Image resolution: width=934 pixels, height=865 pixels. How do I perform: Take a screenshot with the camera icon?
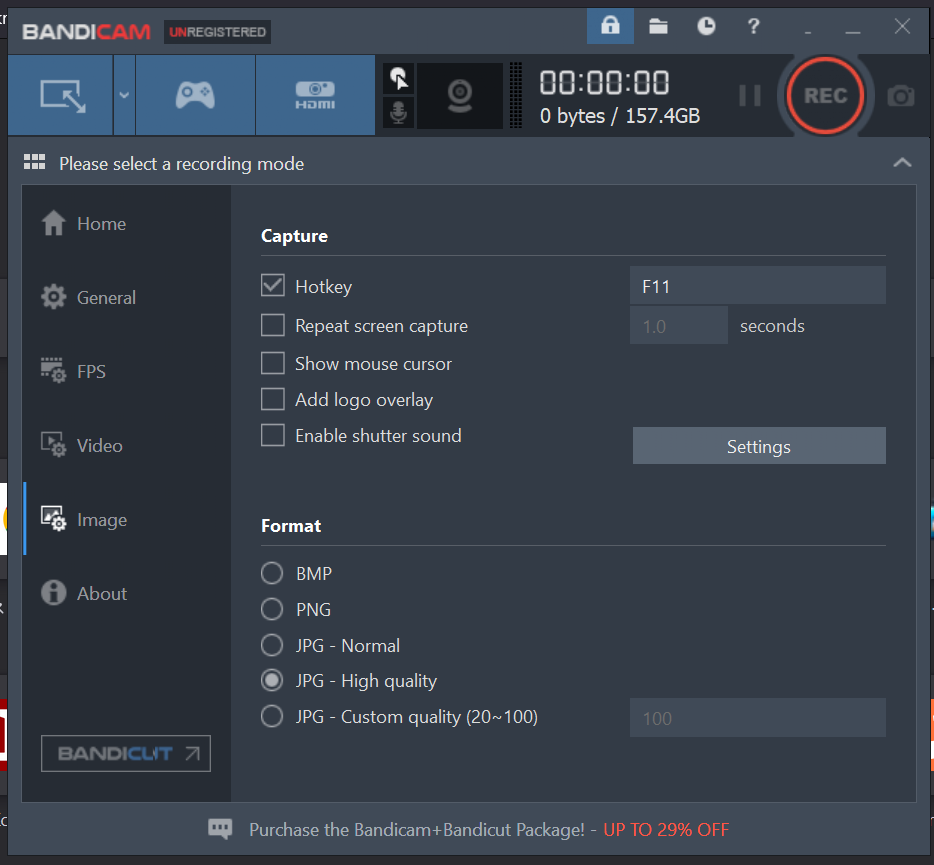(x=901, y=95)
